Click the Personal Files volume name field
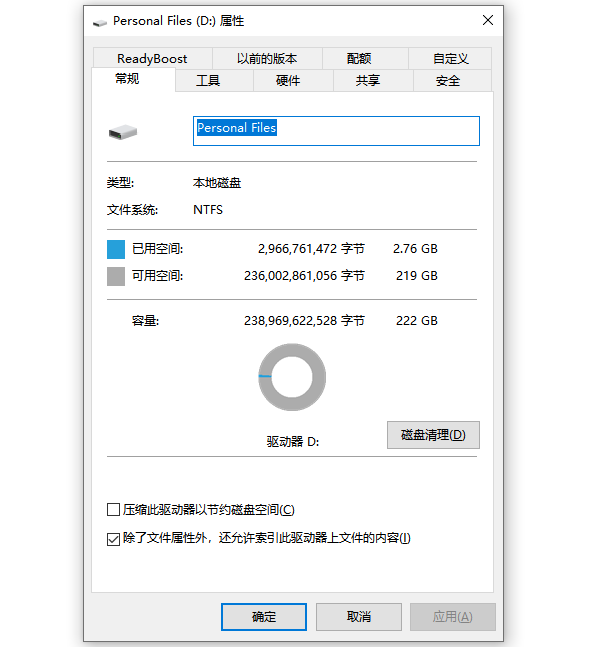The width and height of the screenshot is (600, 647). pos(336,131)
